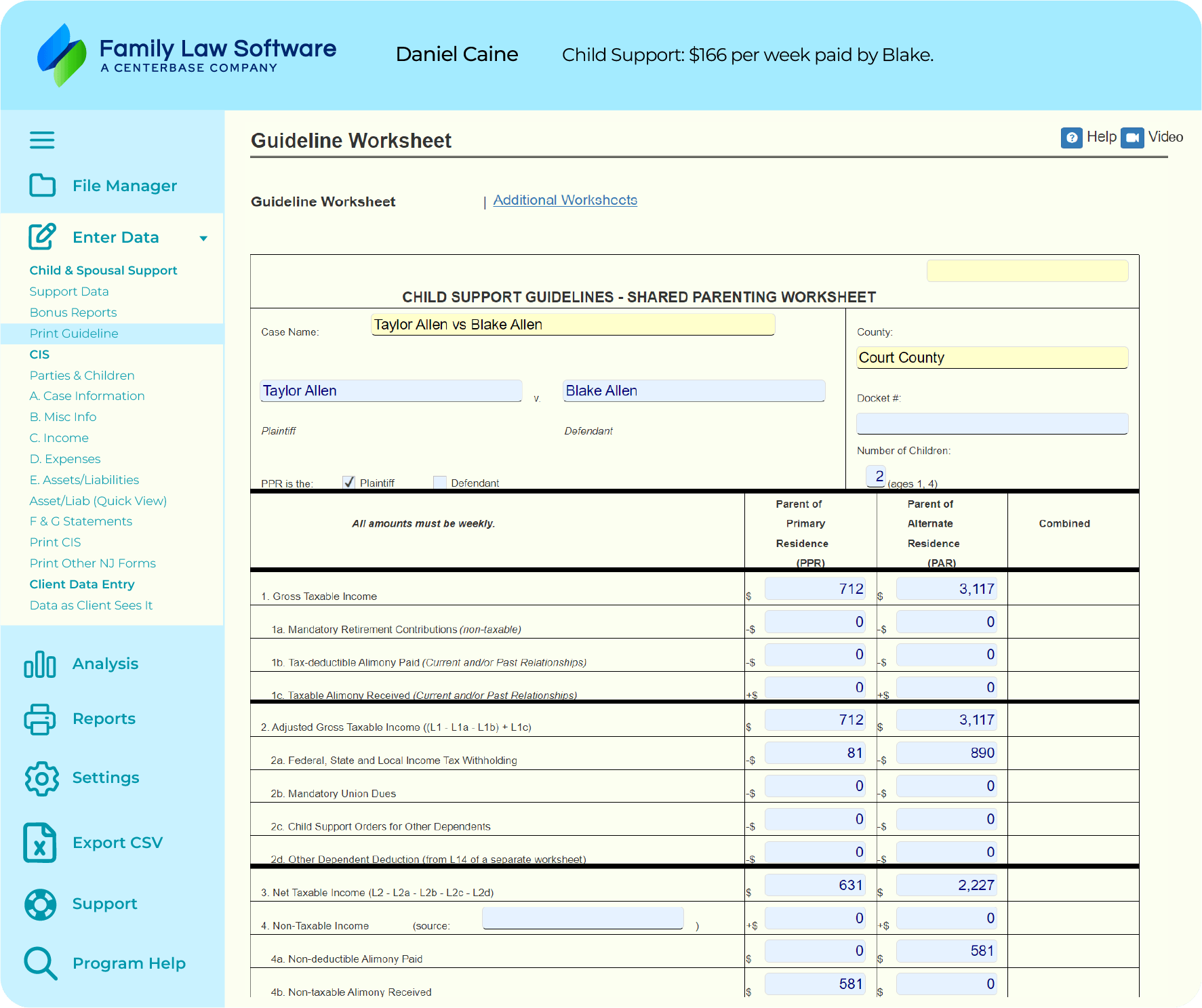
Task: Click the Export CSV file icon
Action: point(40,843)
